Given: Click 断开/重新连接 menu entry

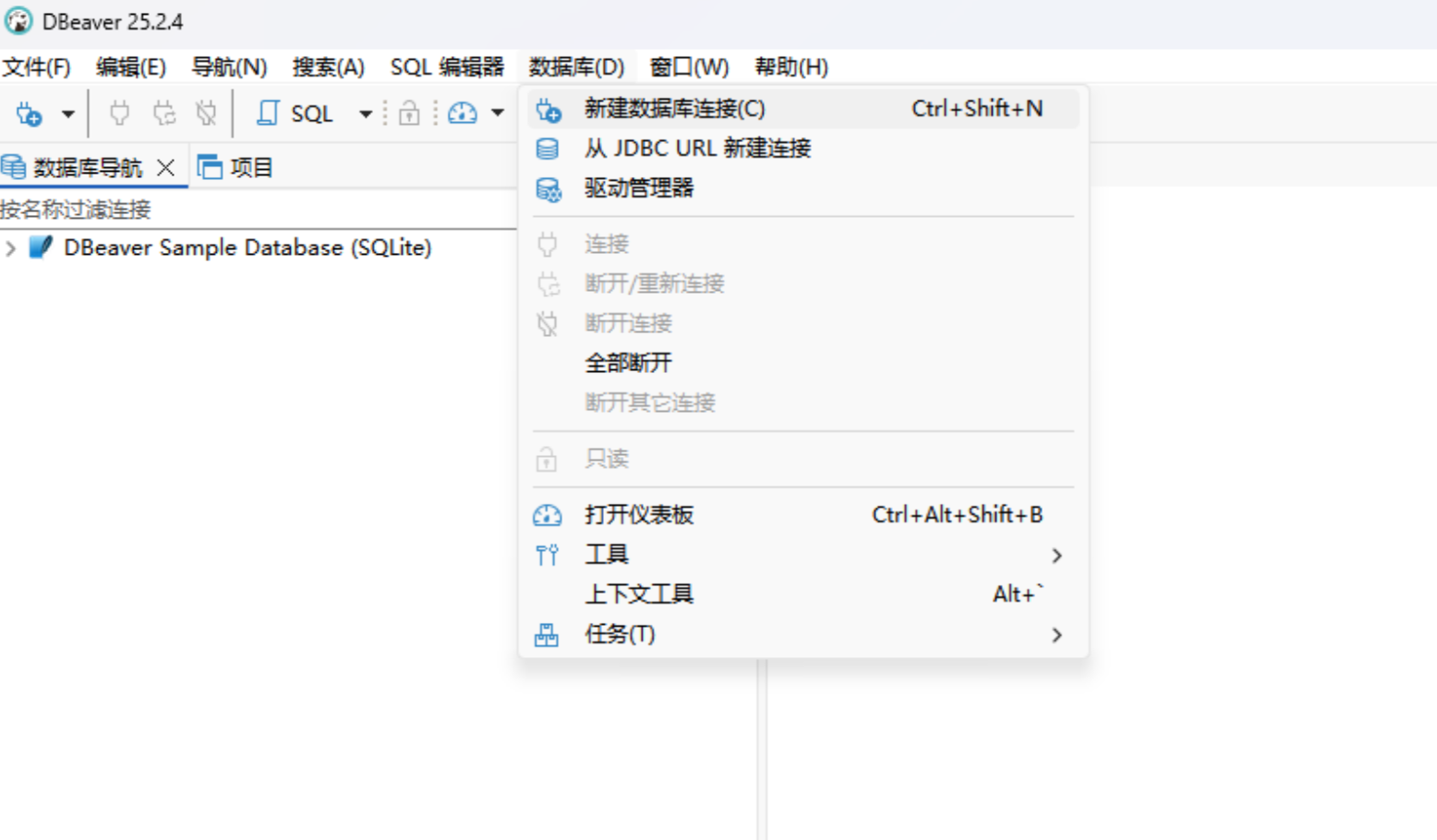Looking at the screenshot, I should point(802,283).
